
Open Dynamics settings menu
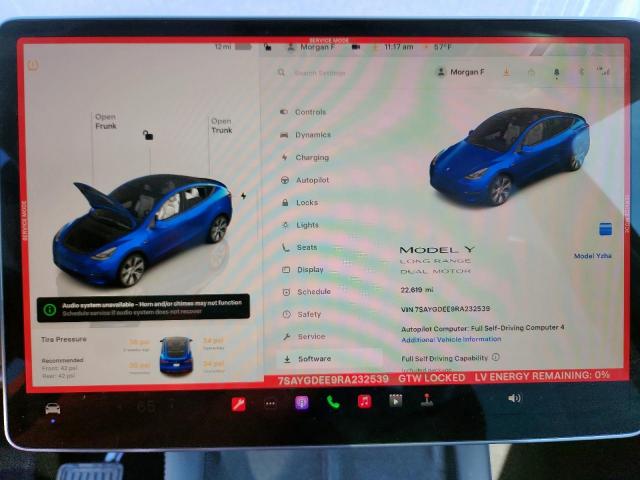pyautogui.click(x=305, y=135)
